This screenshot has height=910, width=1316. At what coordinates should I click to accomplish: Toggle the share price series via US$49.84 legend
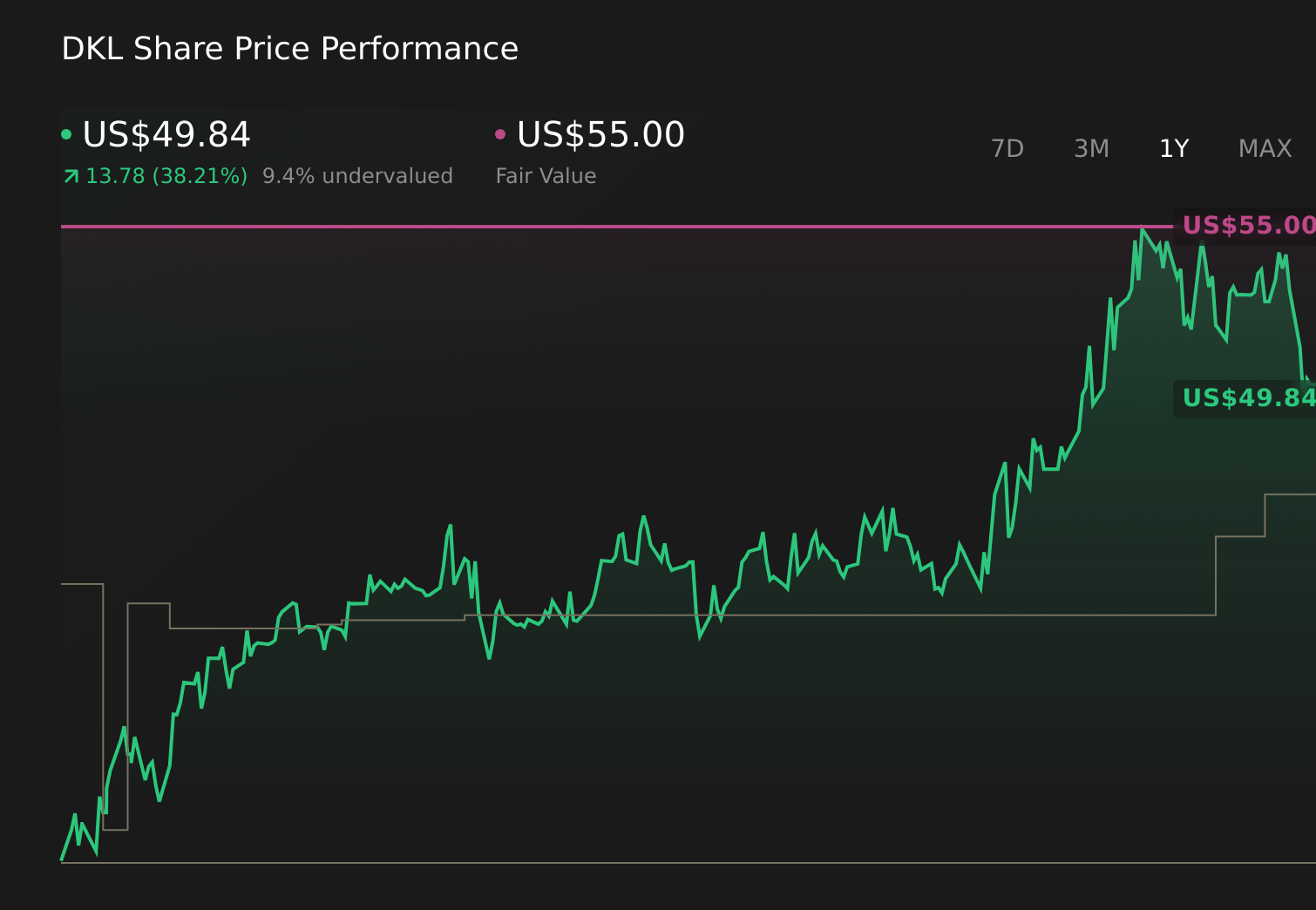point(166,135)
